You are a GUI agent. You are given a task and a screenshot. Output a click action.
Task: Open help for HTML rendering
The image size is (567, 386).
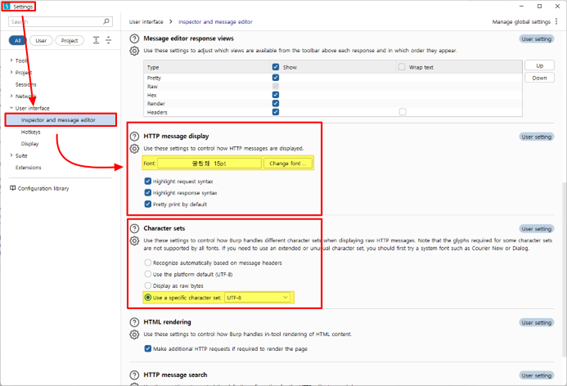[134, 322]
